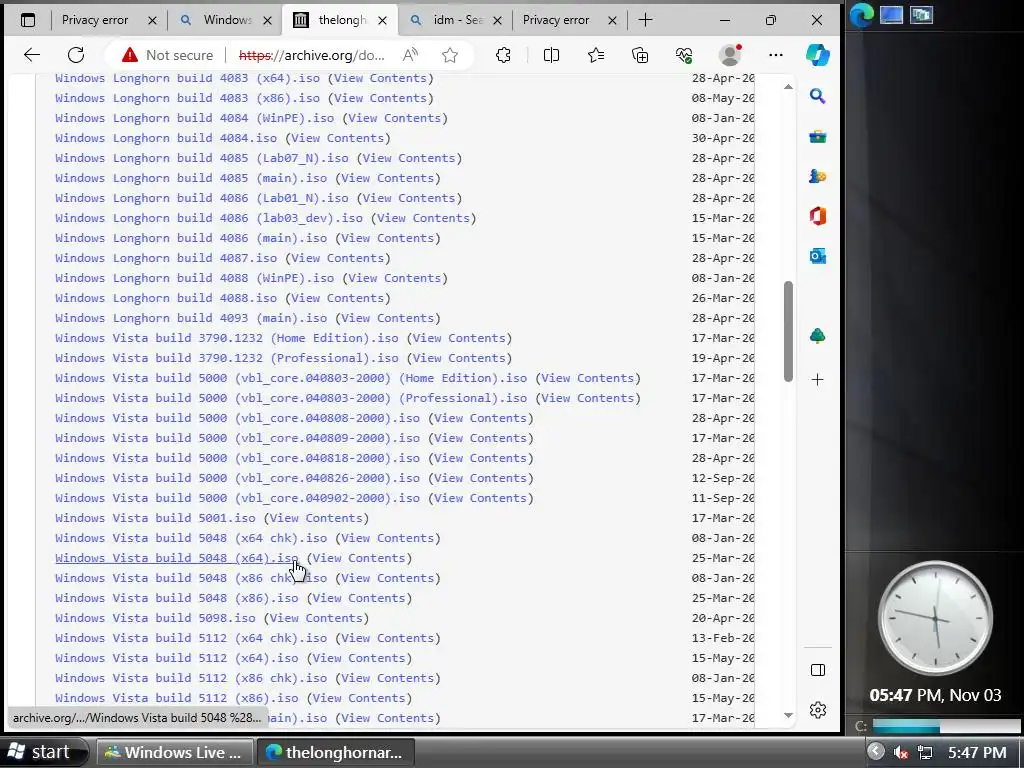Open the sidebar Search icon
The image size is (1024, 768).
(x=818, y=97)
